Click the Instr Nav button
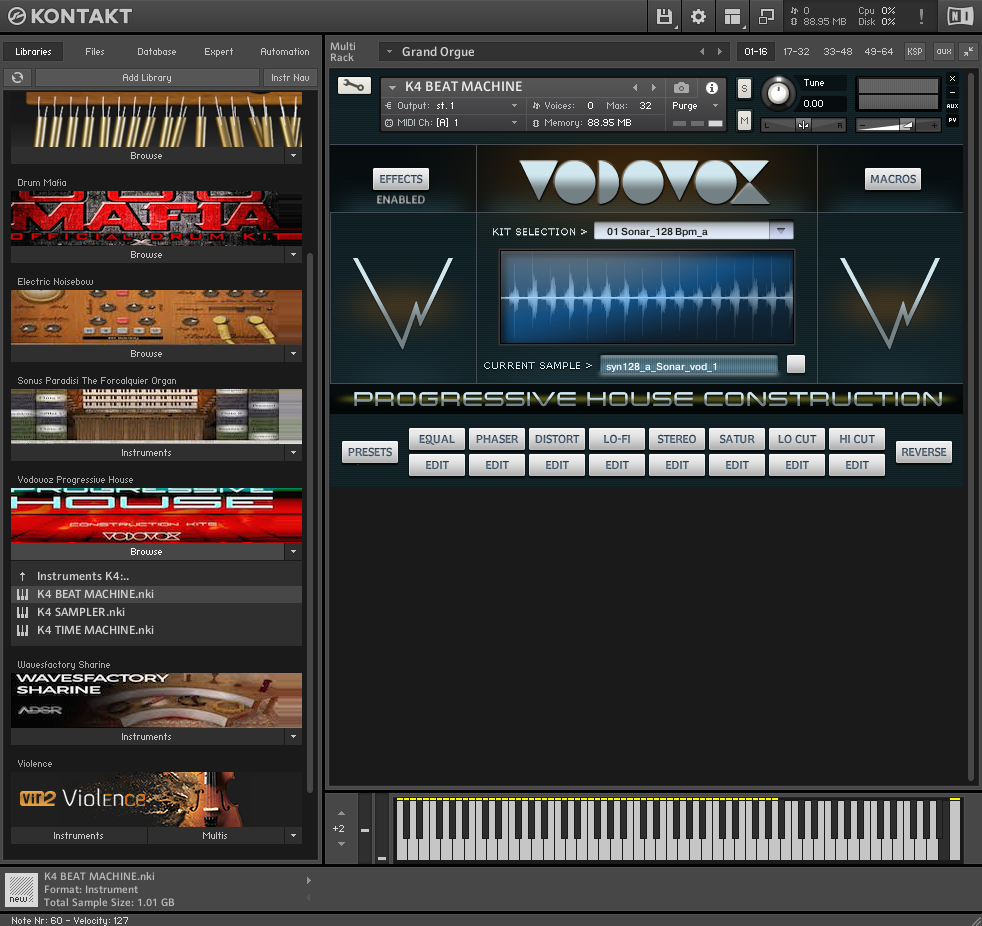Image resolution: width=982 pixels, height=926 pixels. (291, 78)
